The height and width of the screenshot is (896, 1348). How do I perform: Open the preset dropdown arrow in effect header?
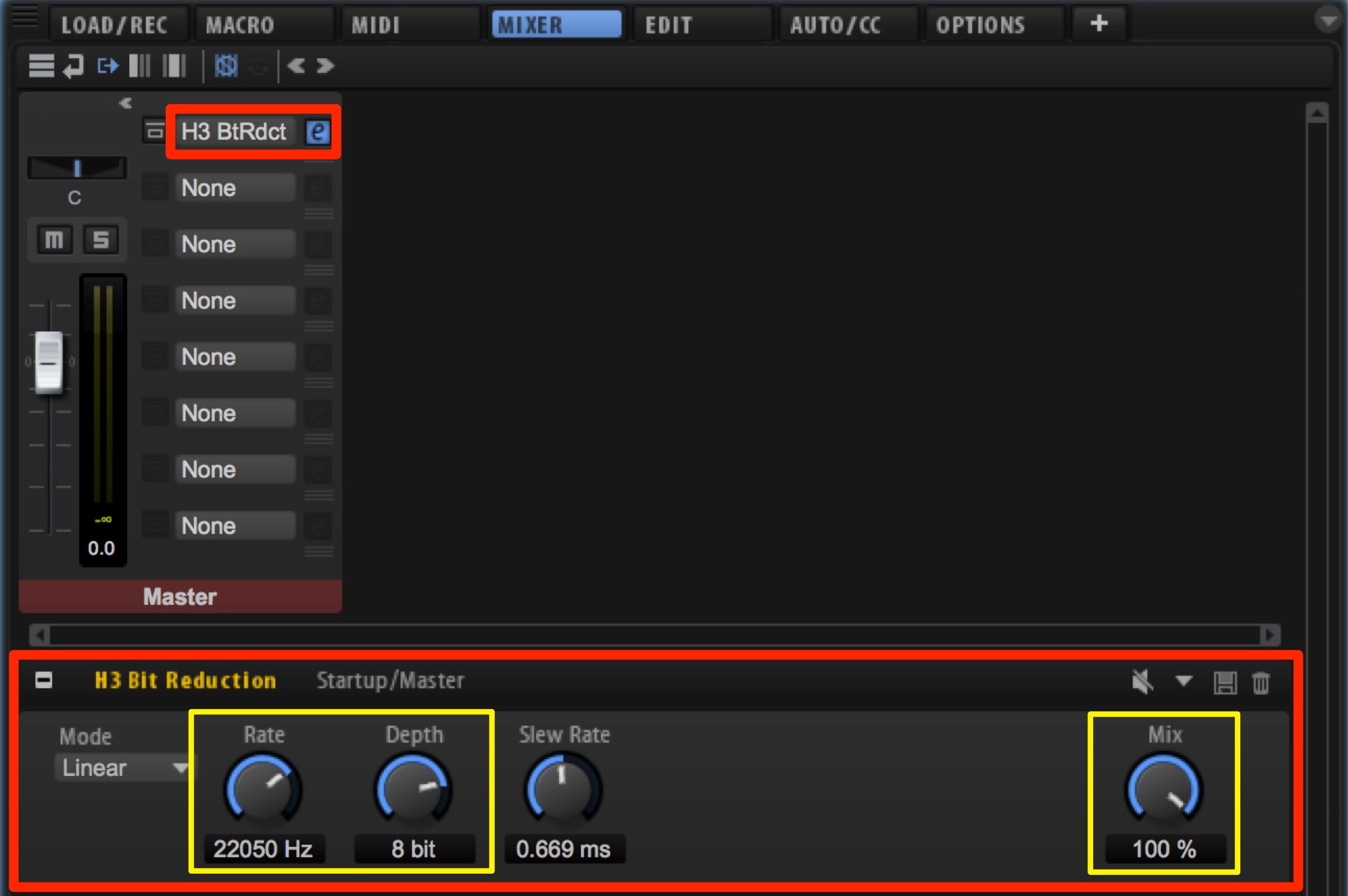(x=1183, y=680)
